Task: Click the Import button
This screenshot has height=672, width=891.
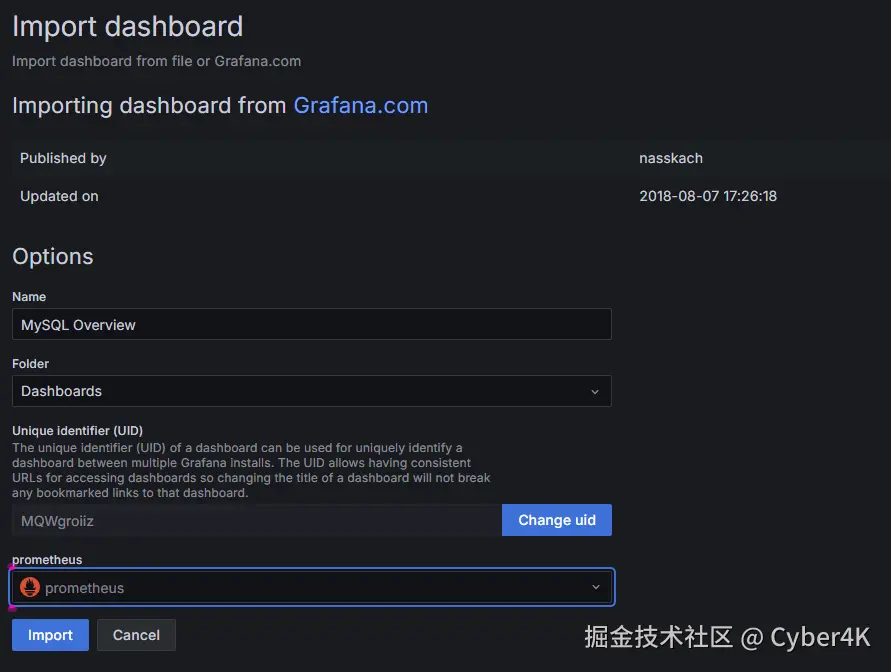Action: tap(50, 635)
